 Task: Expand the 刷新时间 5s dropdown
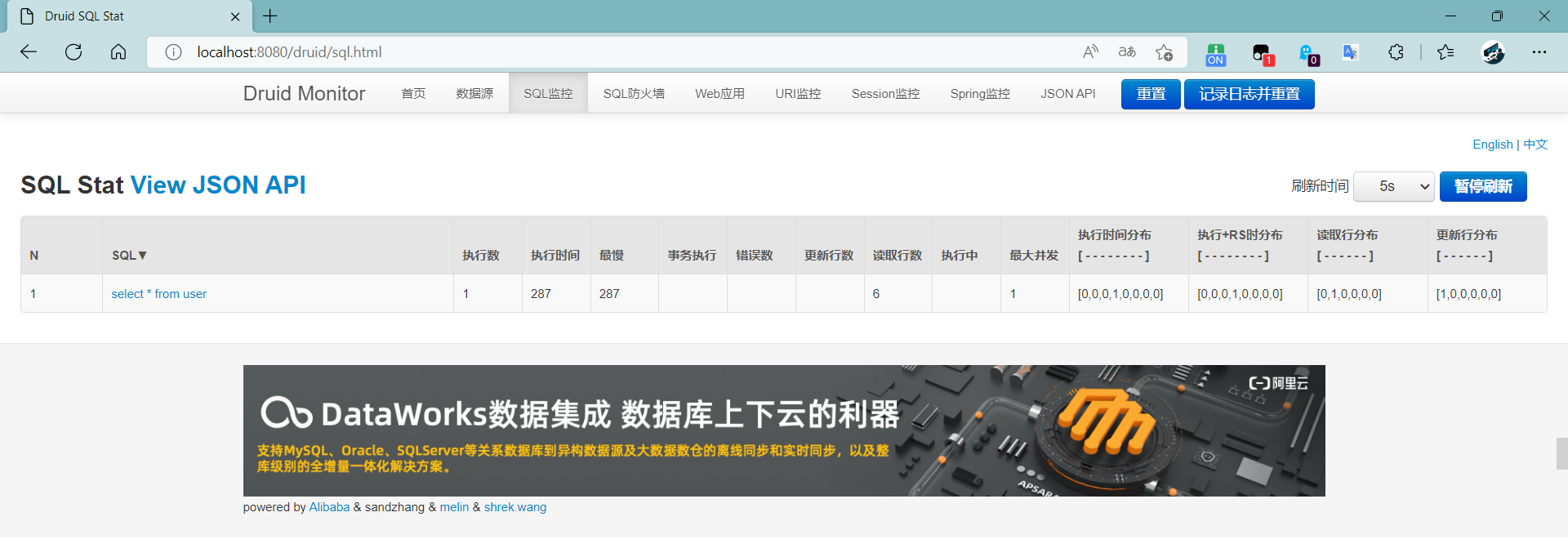coord(1394,186)
